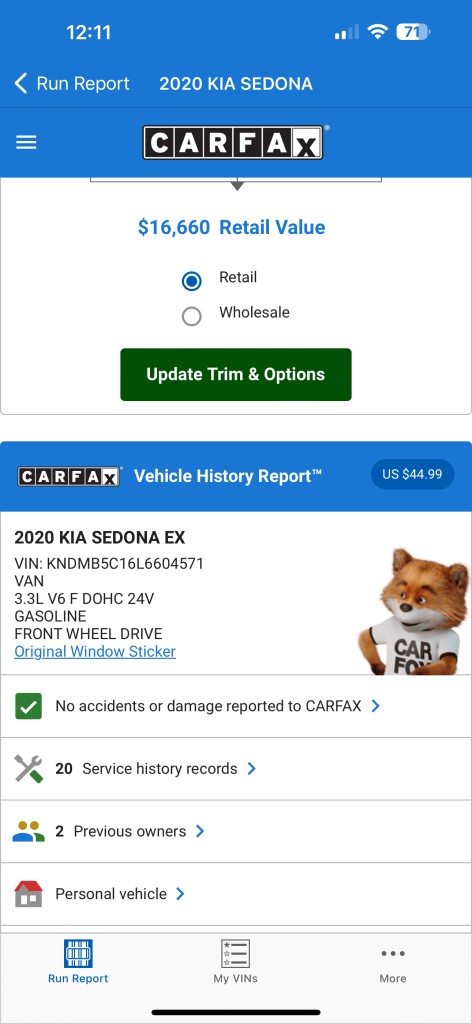Tap the green checkmark accident icon

28,706
